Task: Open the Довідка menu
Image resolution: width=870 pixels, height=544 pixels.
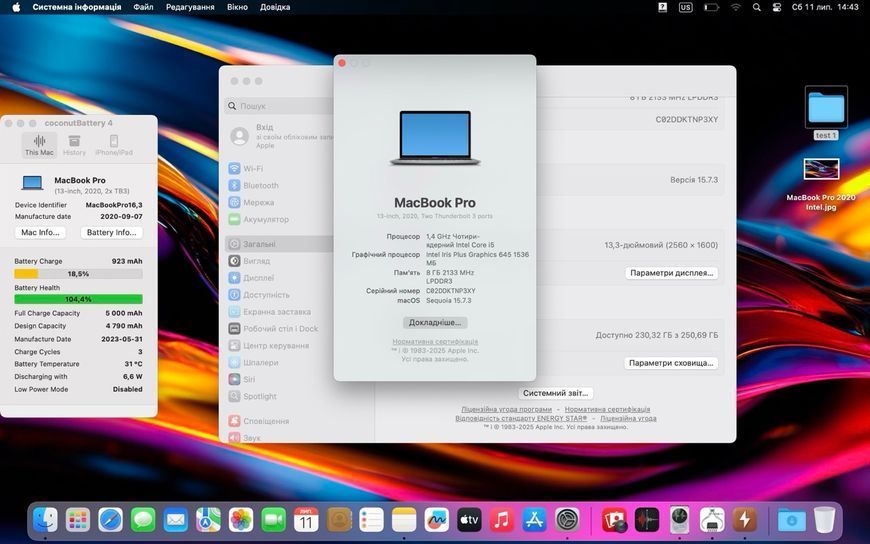Action: 275,7
